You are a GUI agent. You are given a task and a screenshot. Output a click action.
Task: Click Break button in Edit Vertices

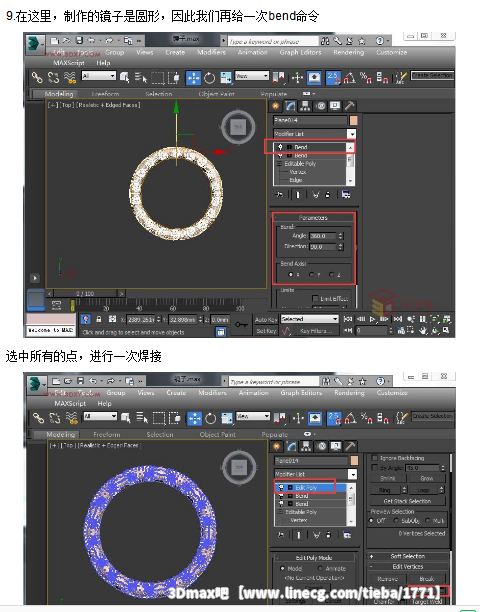427,579
